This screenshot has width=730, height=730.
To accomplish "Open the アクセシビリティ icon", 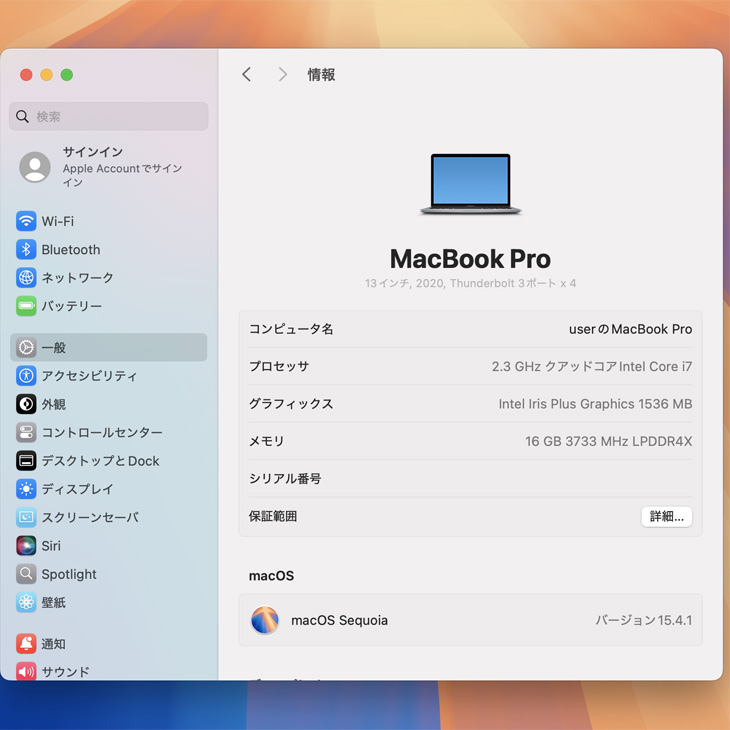I will (x=26, y=376).
